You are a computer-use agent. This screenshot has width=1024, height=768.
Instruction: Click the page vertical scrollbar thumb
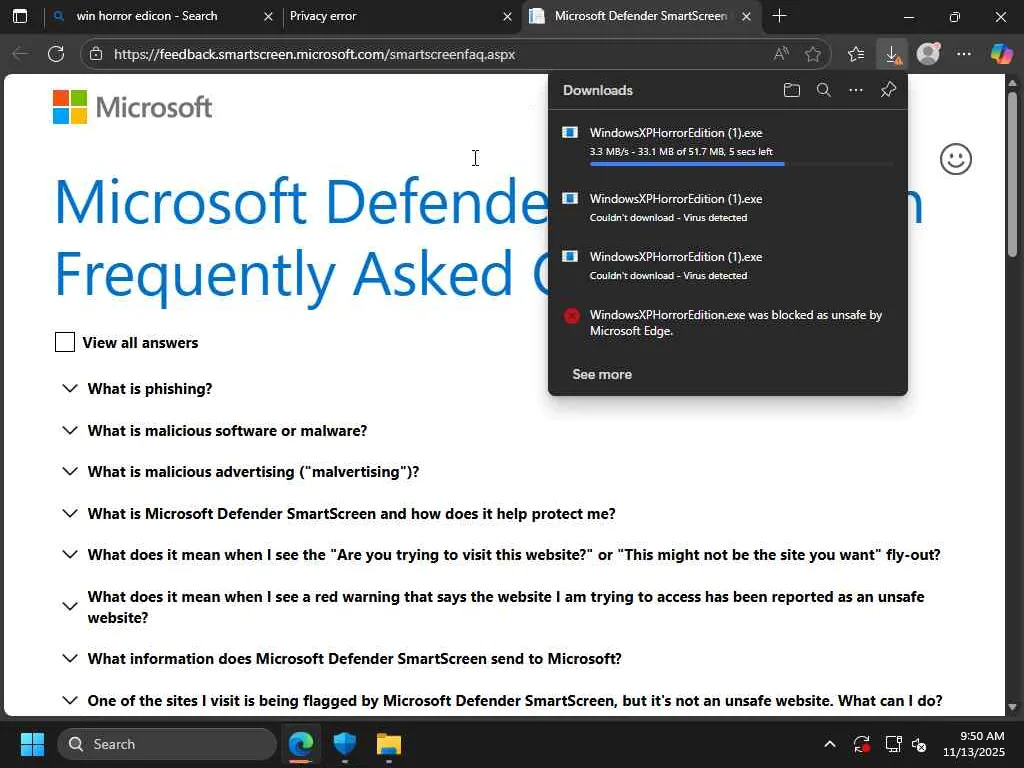tap(1012, 173)
